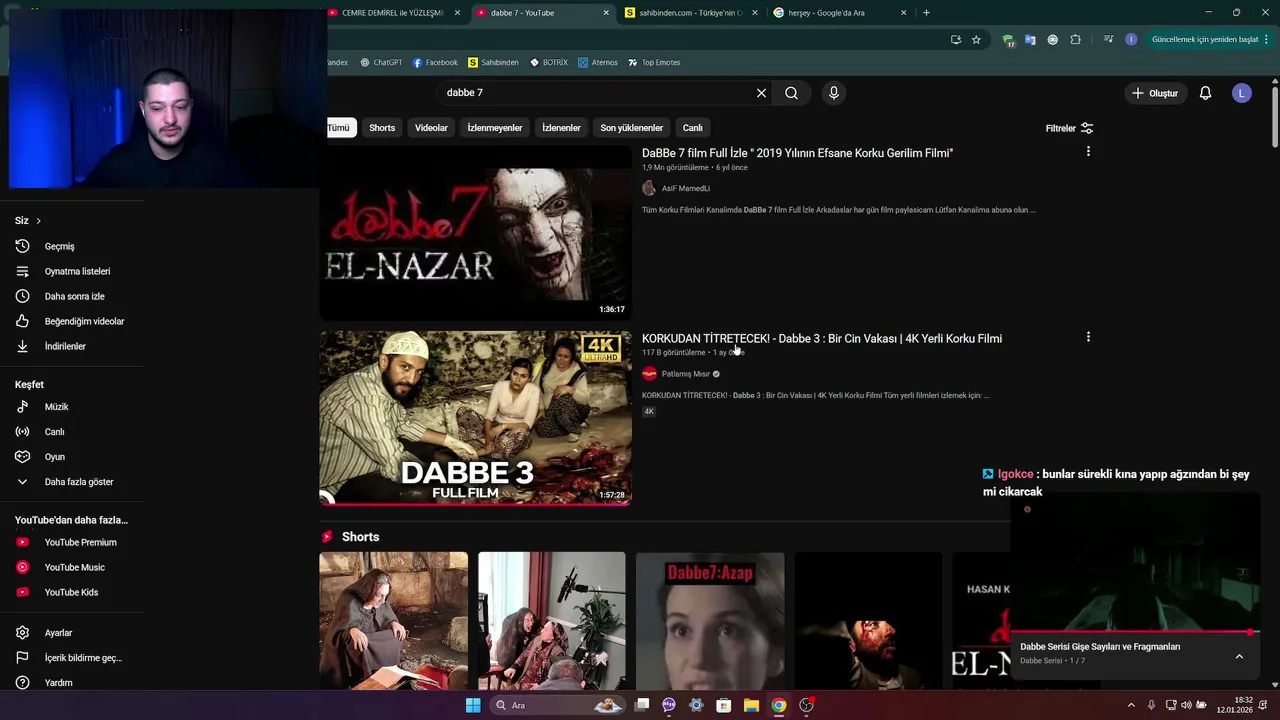Open Chrome extensions puzzle icon
1280x720 pixels.
[1075, 40]
